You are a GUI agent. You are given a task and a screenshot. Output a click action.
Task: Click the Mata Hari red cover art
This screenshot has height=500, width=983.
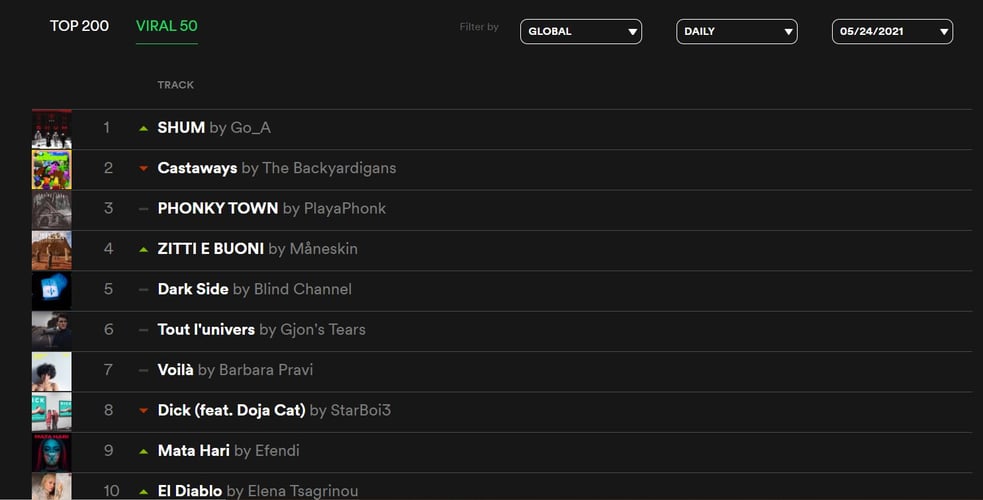point(52,452)
